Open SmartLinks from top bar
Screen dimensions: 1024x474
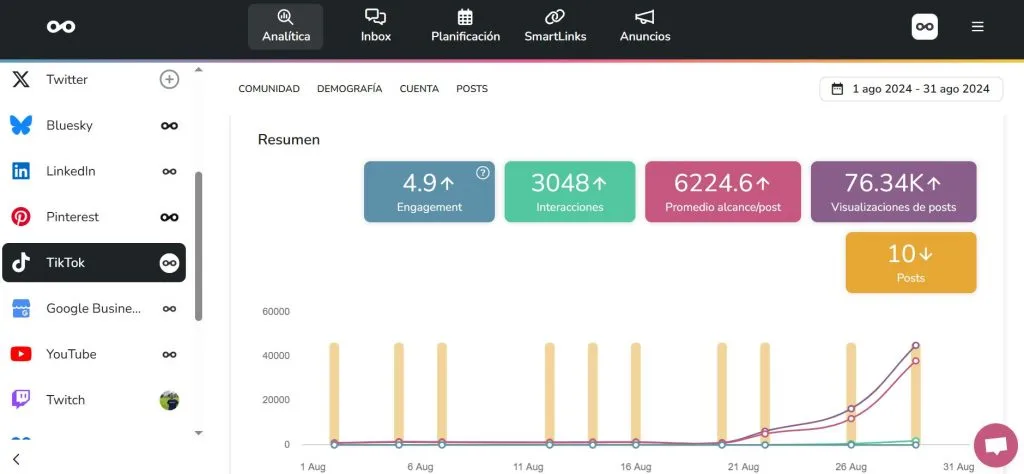[555, 26]
